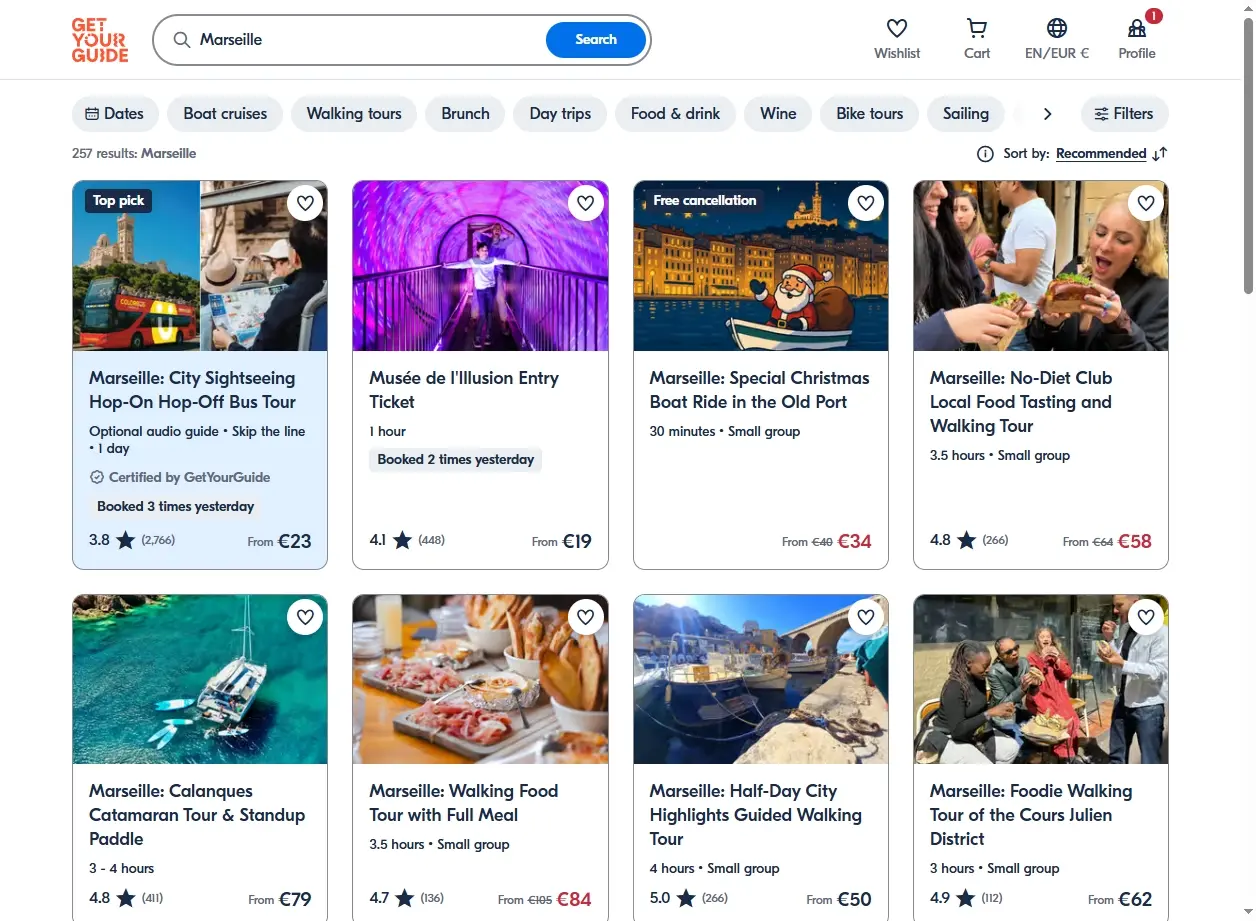Viewport: 1256px width, 921px height.
Task: Click the info icon beside Sort by
Action: (x=985, y=154)
